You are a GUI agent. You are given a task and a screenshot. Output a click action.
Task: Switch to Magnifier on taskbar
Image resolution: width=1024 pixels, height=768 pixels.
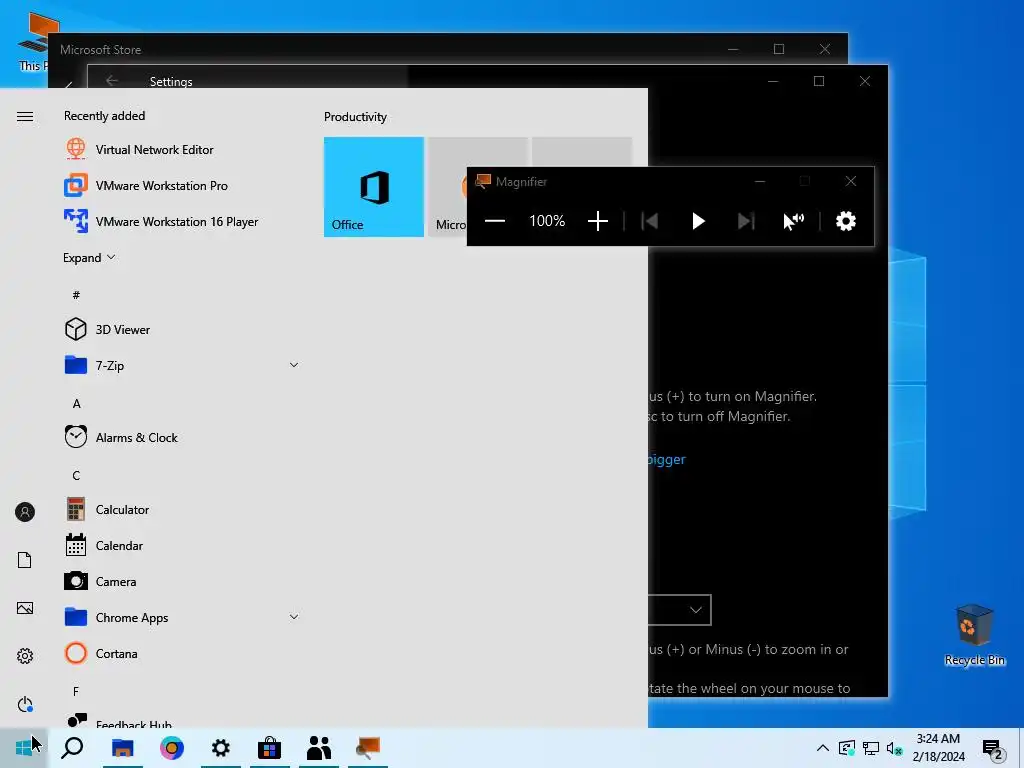pos(368,747)
